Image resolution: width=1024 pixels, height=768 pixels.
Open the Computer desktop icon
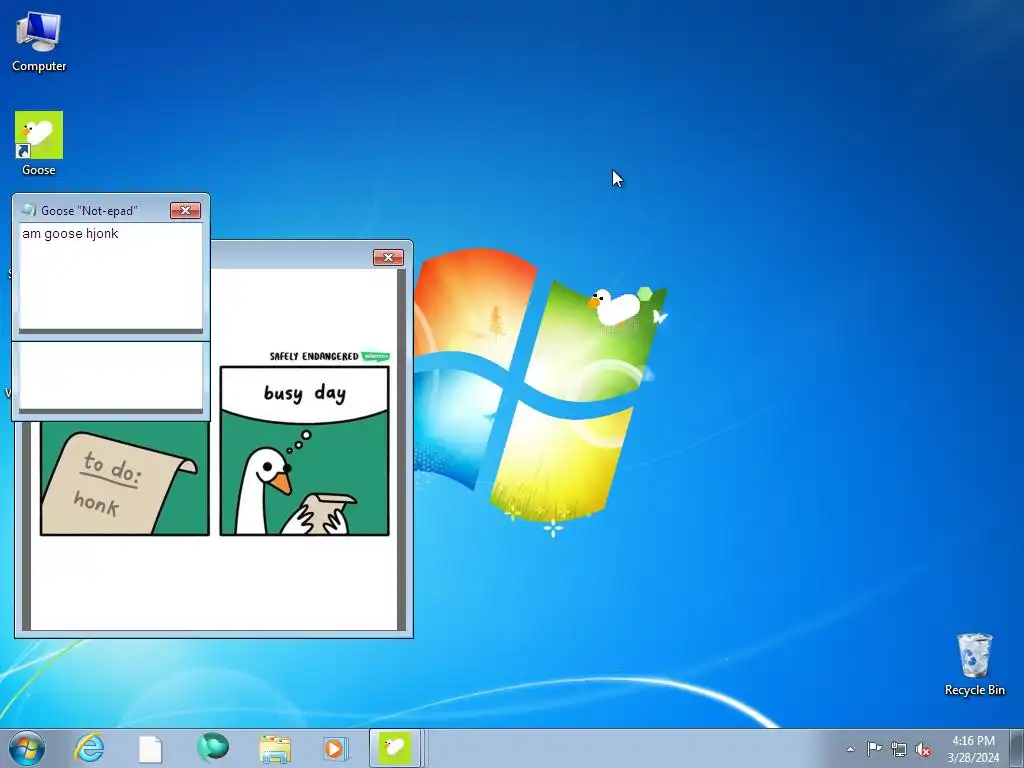(39, 41)
